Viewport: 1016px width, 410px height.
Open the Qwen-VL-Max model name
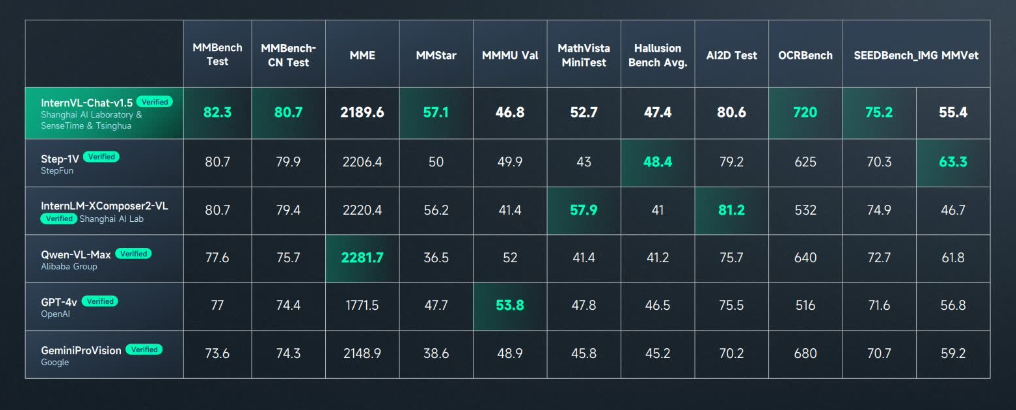(76, 253)
